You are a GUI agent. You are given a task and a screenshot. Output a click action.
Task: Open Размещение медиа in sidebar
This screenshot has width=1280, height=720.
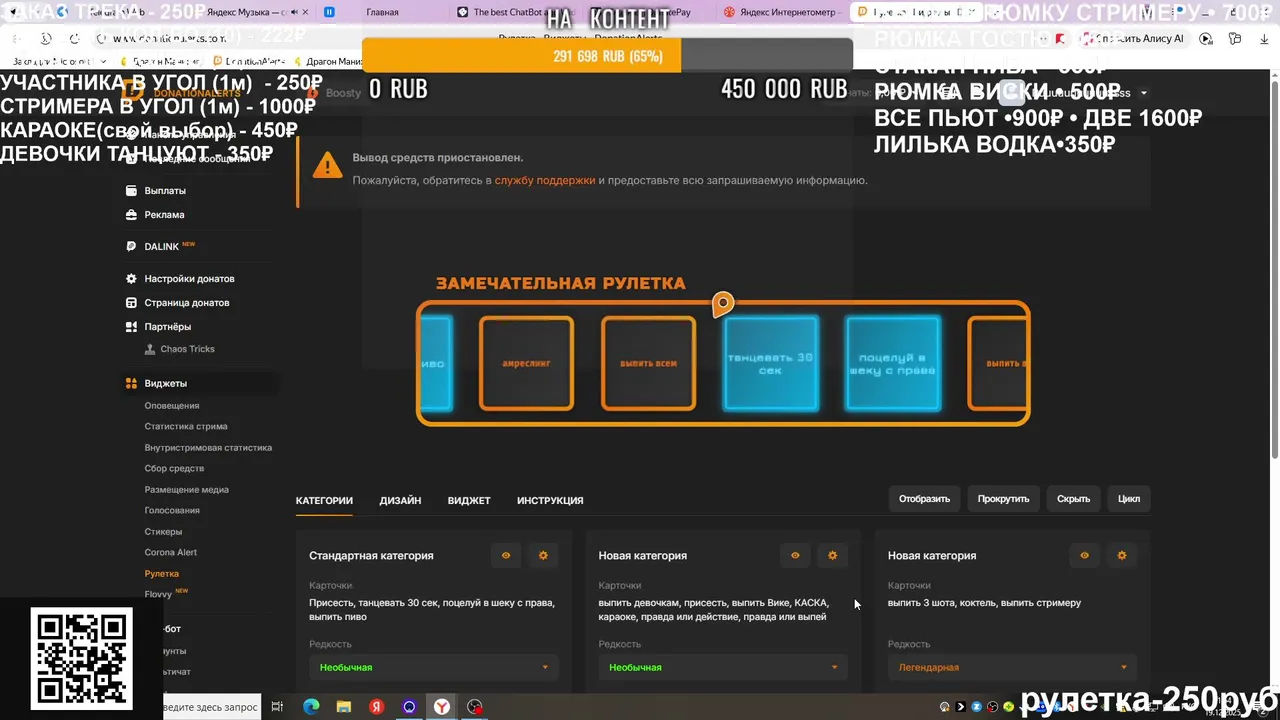(x=186, y=489)
